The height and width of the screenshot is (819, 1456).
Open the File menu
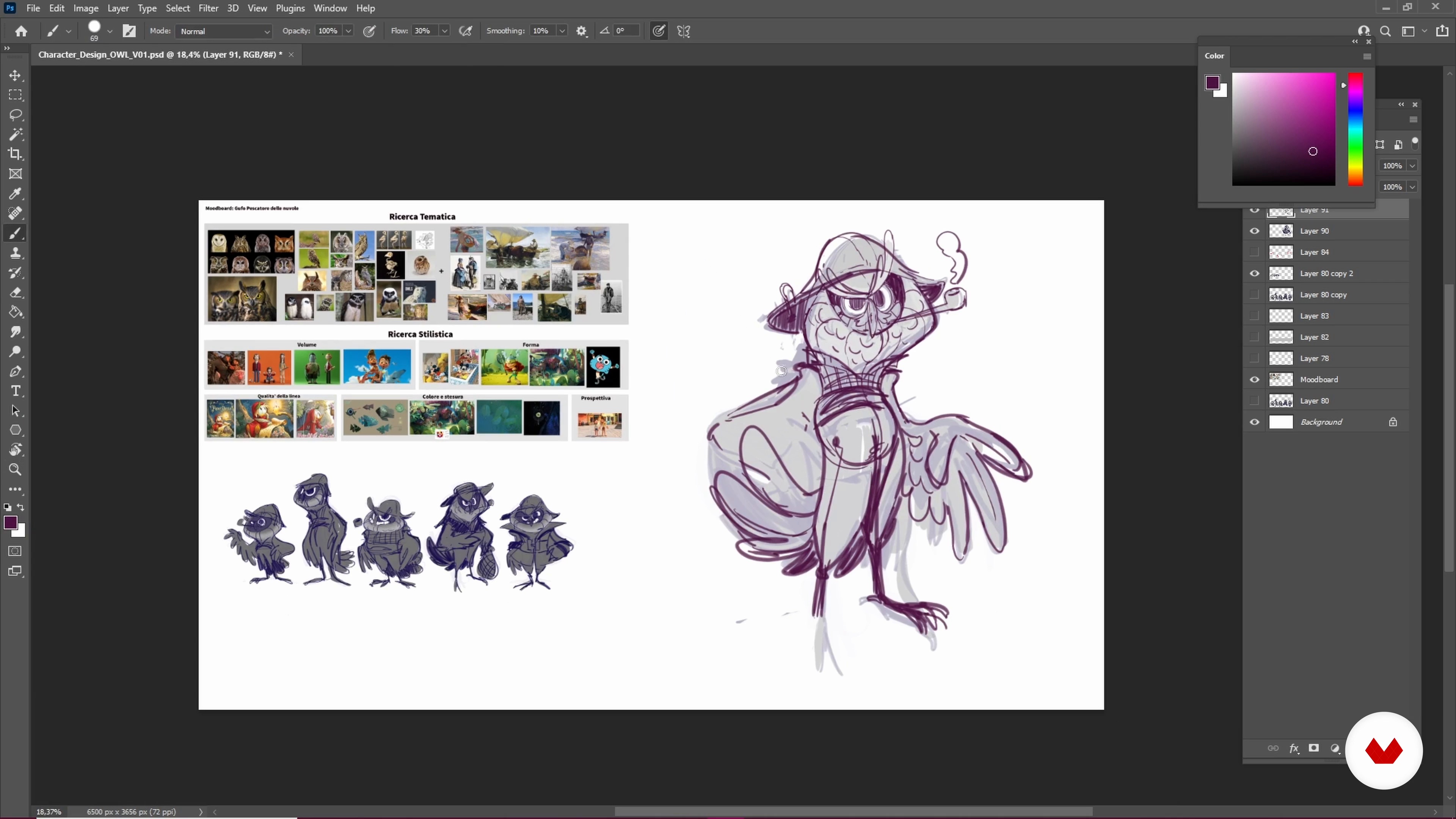[x=33, y=8]
